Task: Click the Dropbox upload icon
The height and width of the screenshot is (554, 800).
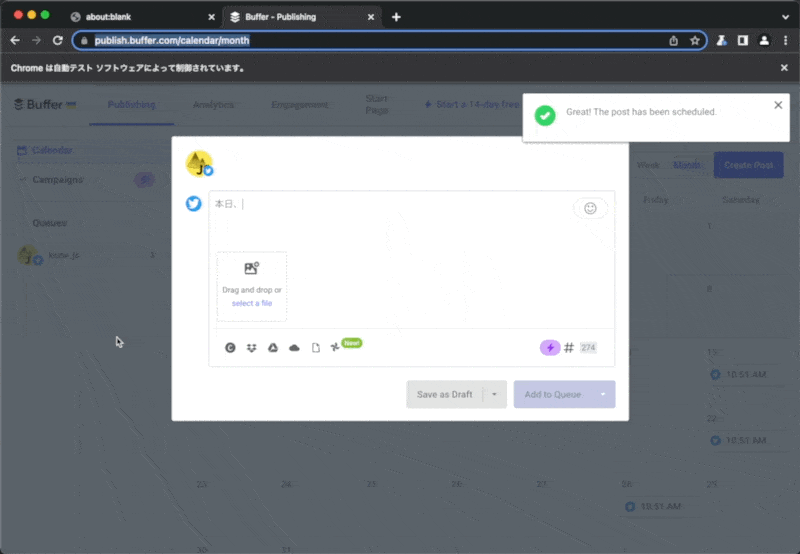Action: point(252,348)
